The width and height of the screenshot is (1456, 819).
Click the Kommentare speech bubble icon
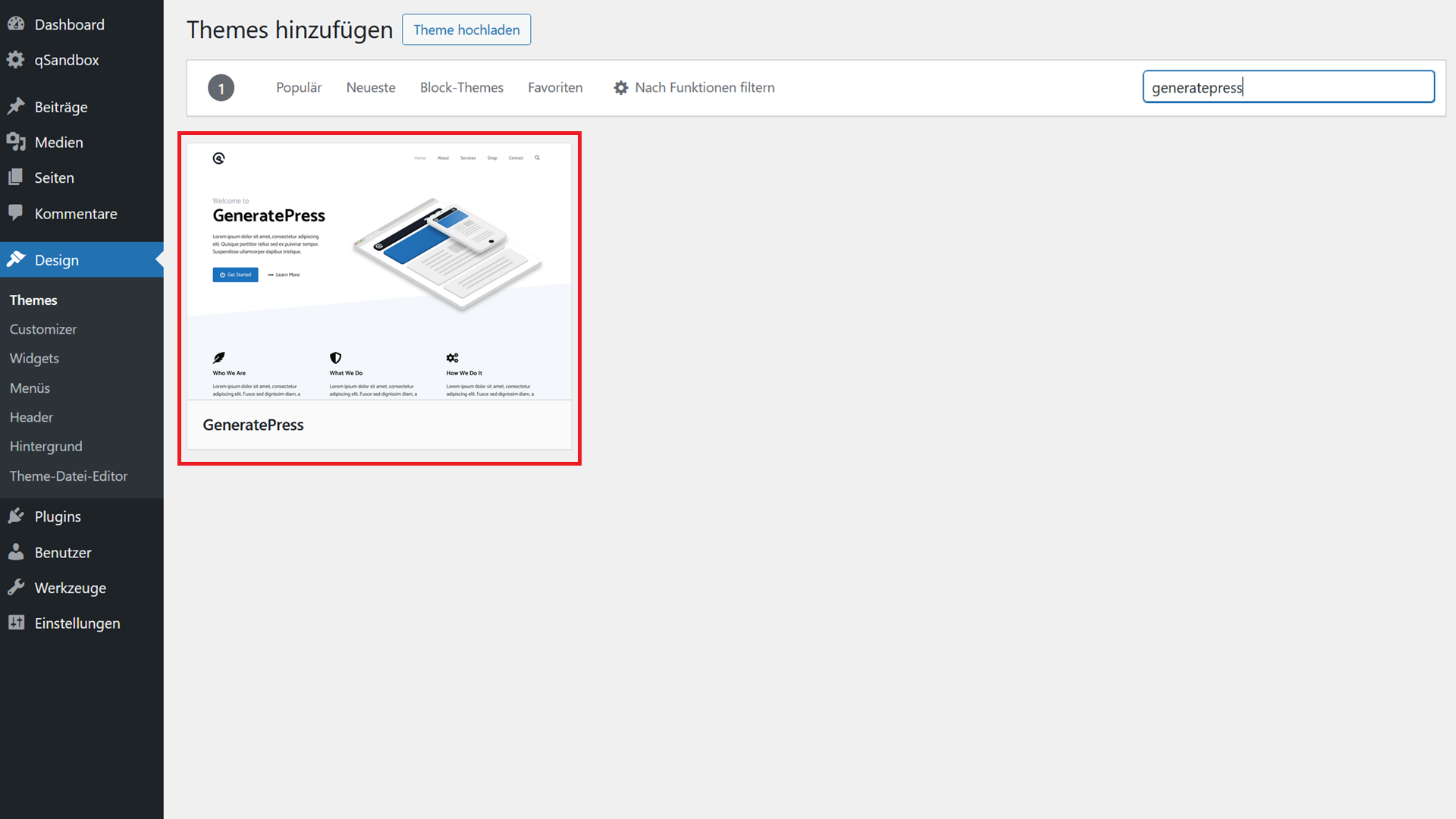tap(16, 213)
